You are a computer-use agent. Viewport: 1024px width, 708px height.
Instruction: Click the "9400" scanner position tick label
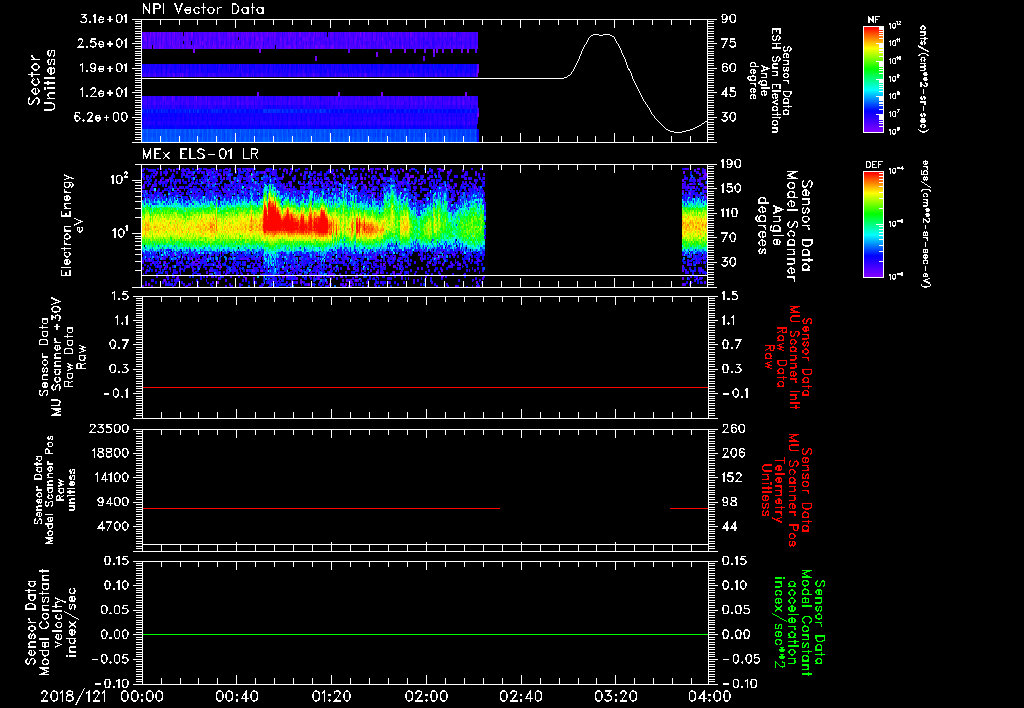click(113, 502)
